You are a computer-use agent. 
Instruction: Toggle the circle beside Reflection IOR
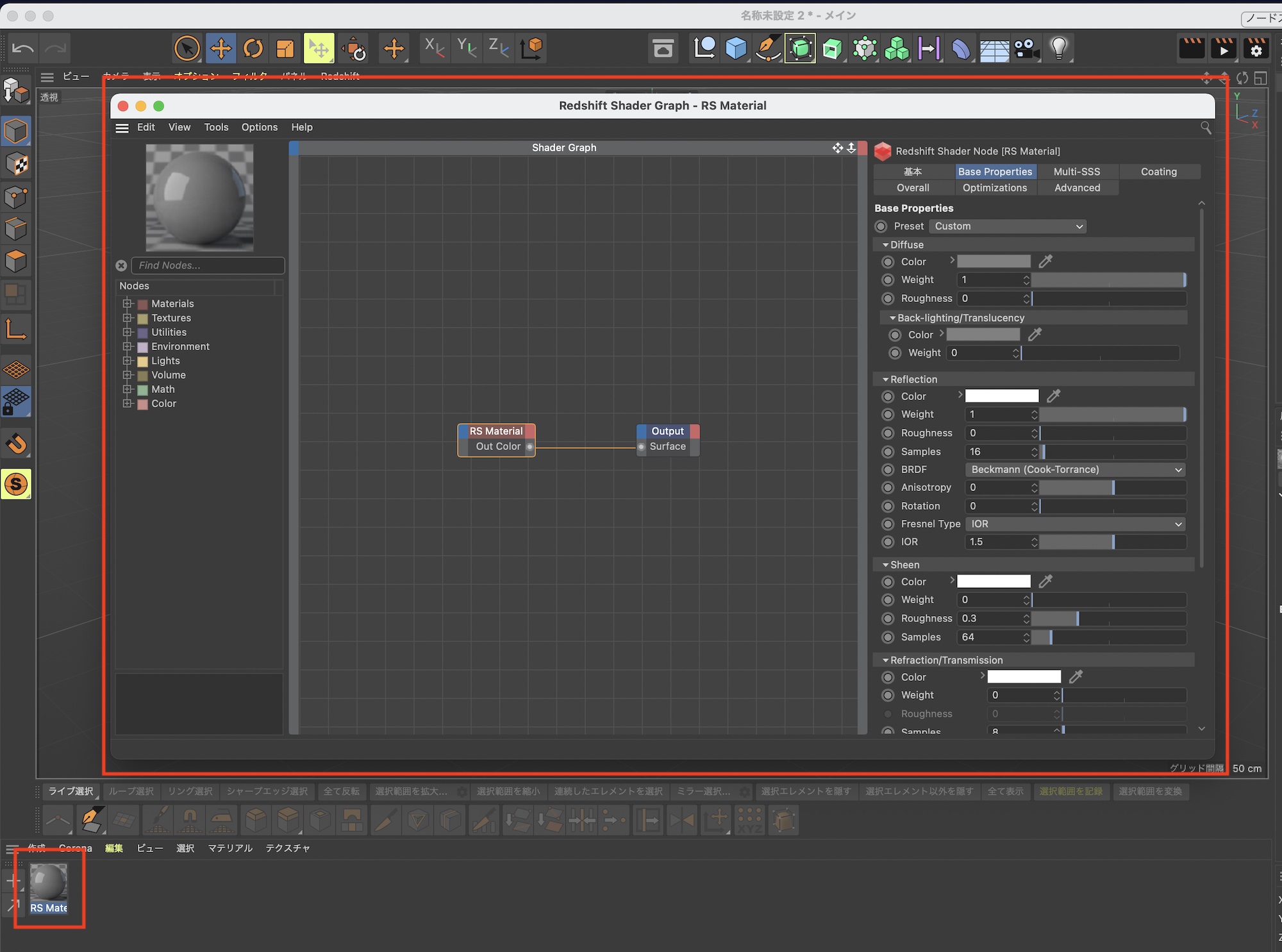(x=888, y=542)
